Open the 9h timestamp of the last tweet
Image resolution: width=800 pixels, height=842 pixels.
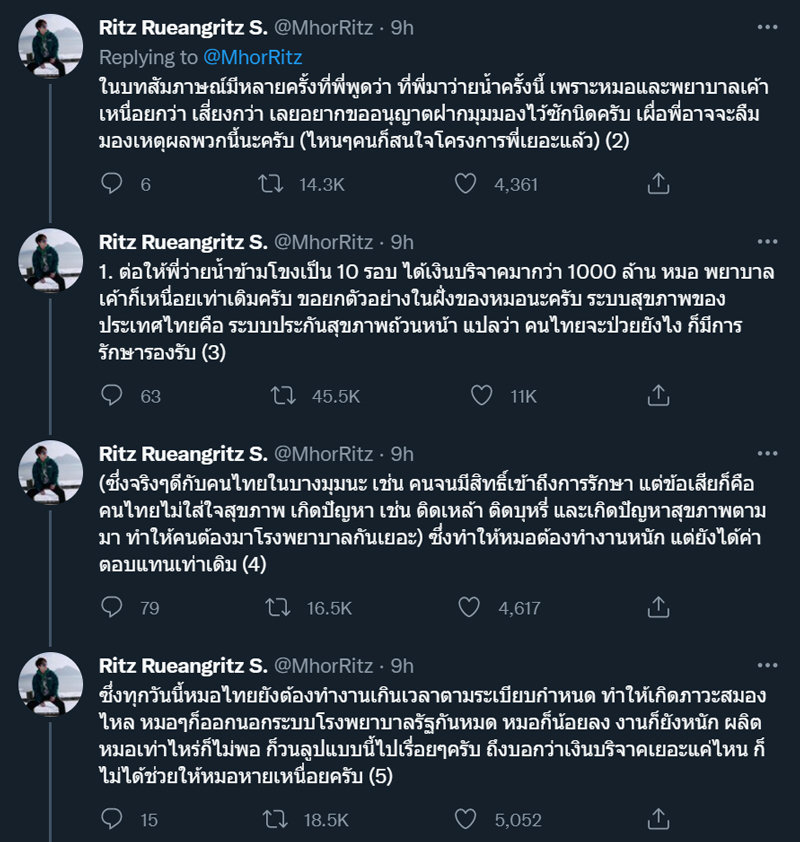(x=402, y=665)
